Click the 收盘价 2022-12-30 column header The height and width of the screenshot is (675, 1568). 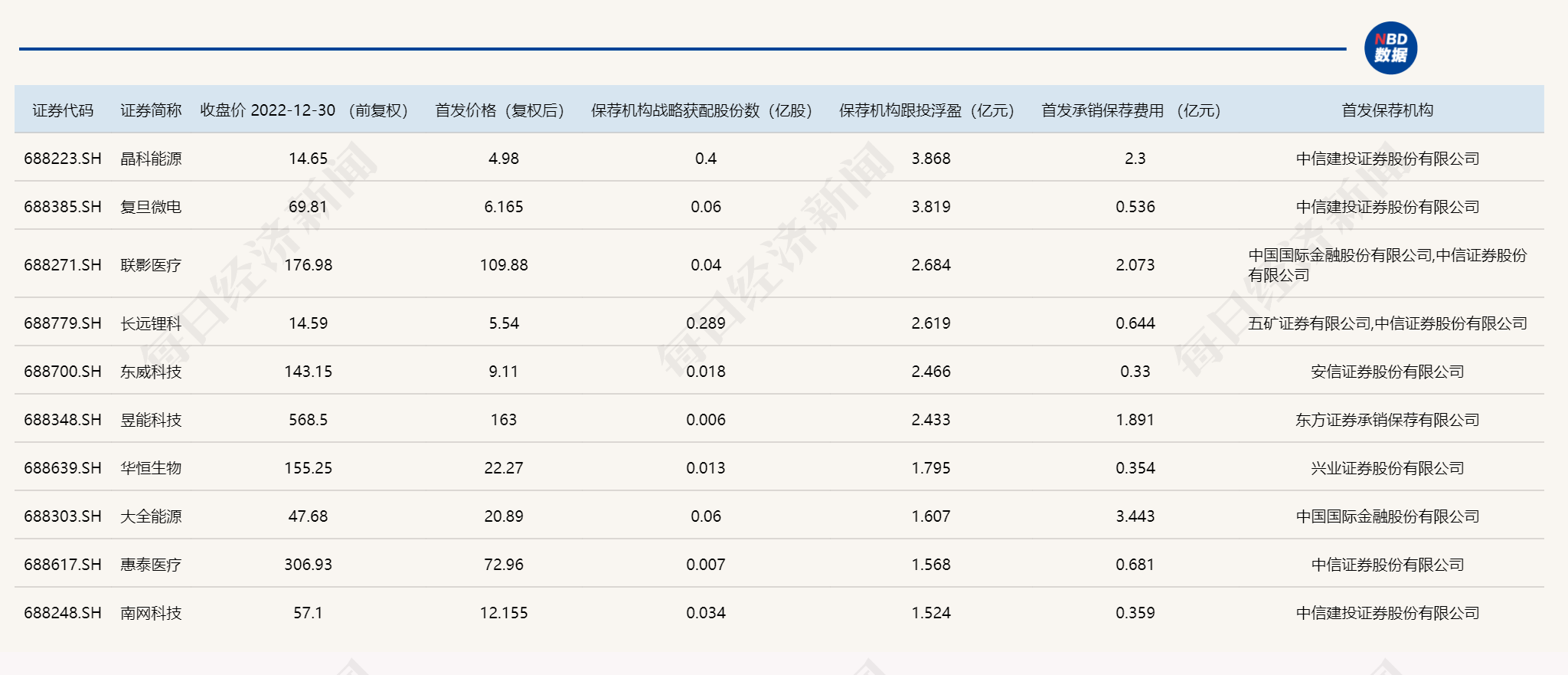[x=304, y=110]
